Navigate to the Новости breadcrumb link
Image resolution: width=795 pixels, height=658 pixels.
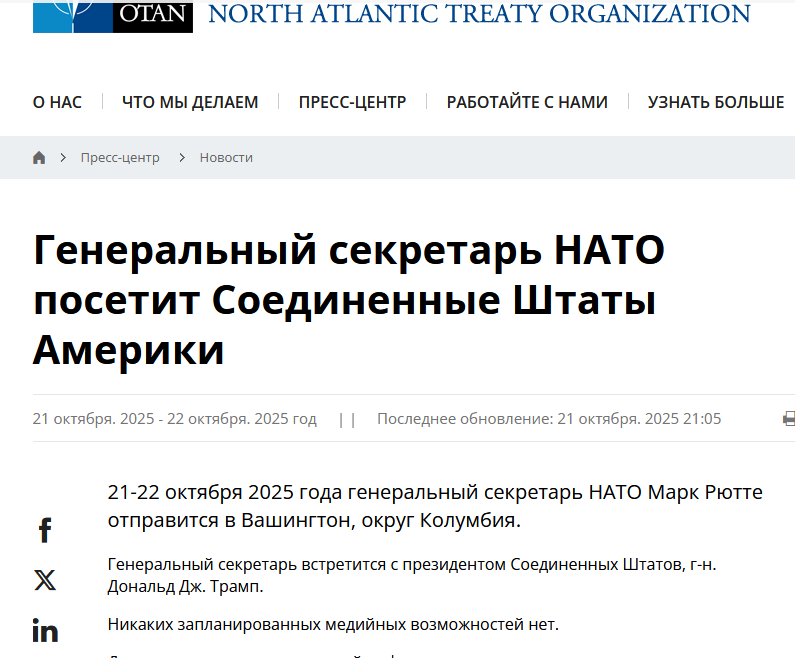(226, 158)
